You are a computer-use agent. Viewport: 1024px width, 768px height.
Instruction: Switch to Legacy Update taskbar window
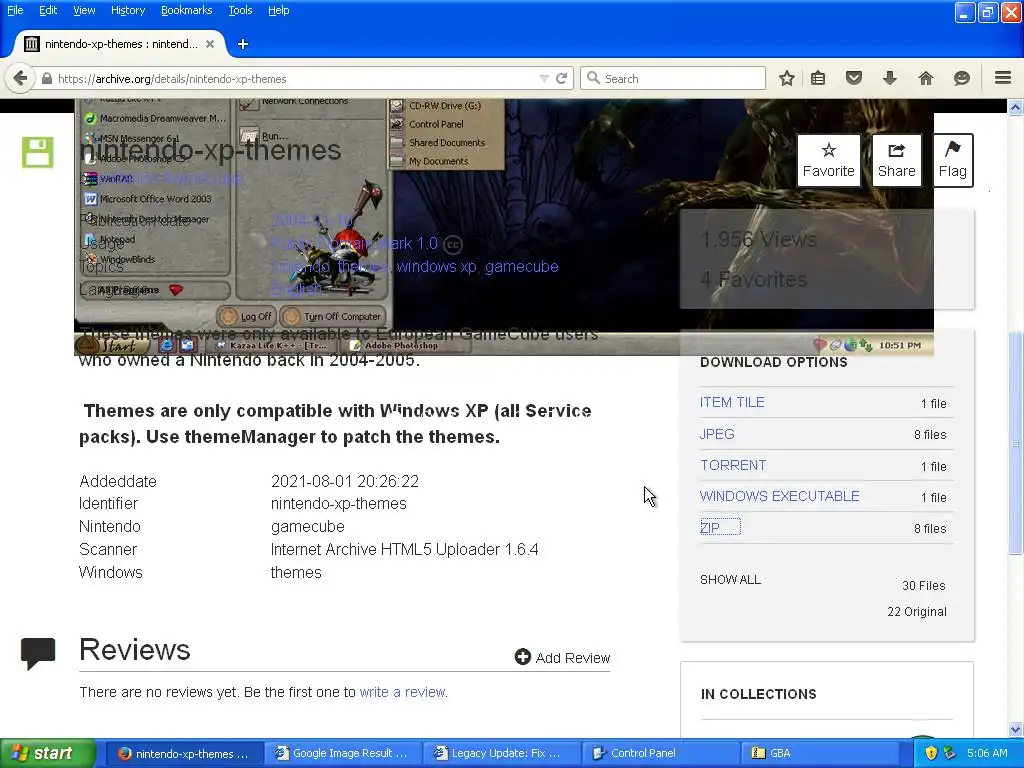pyautogui.click(x=501, y=753)
